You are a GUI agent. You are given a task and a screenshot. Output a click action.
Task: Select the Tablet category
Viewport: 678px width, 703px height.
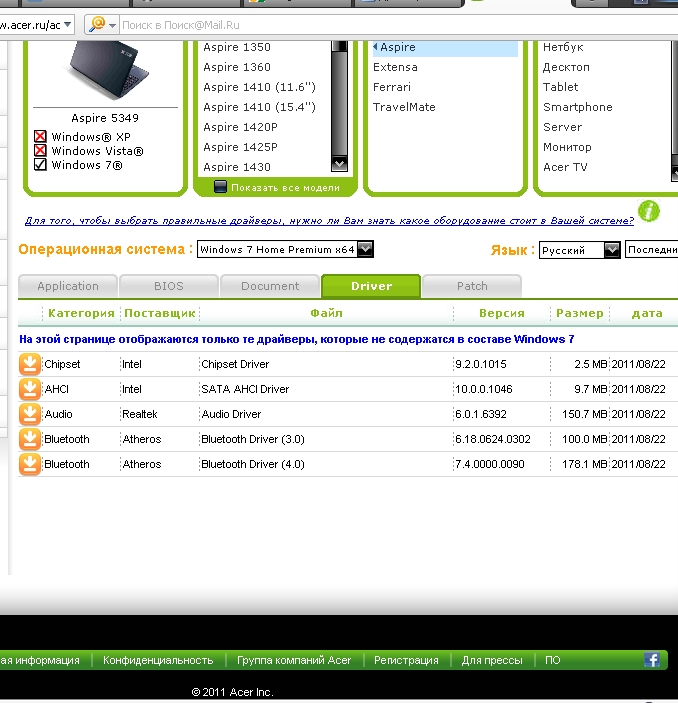click(x=561, y=87)
